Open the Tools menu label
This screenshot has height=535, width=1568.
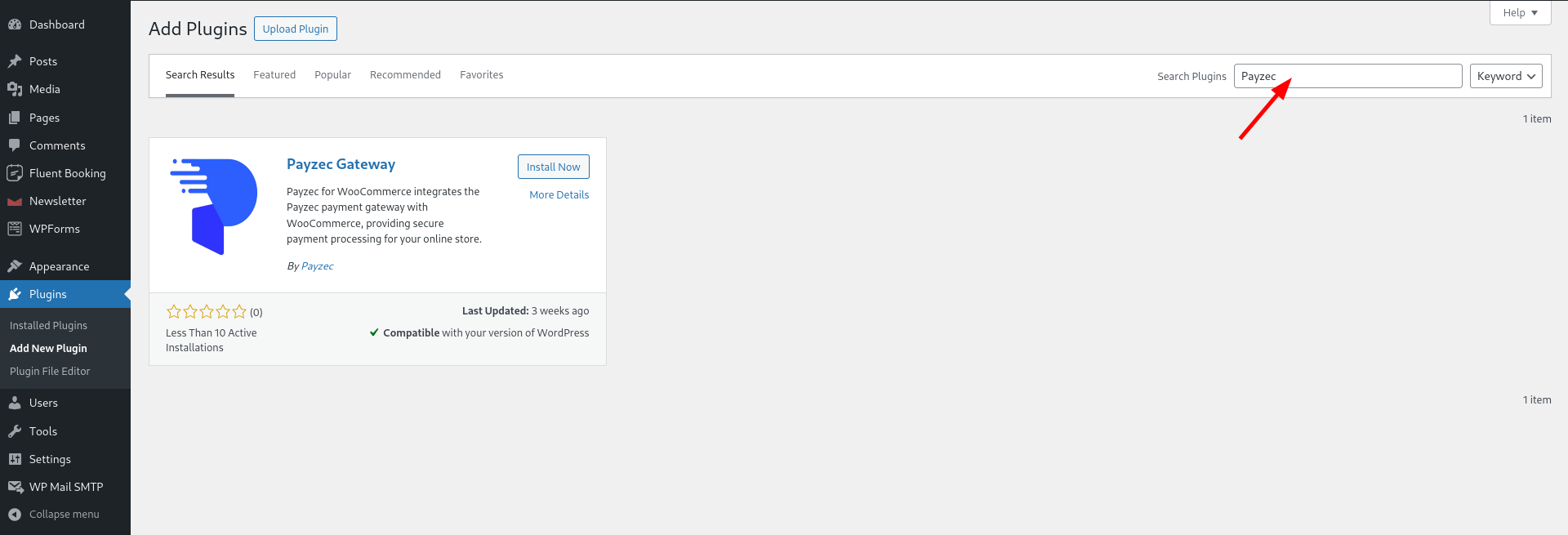[x=43, y=431]
